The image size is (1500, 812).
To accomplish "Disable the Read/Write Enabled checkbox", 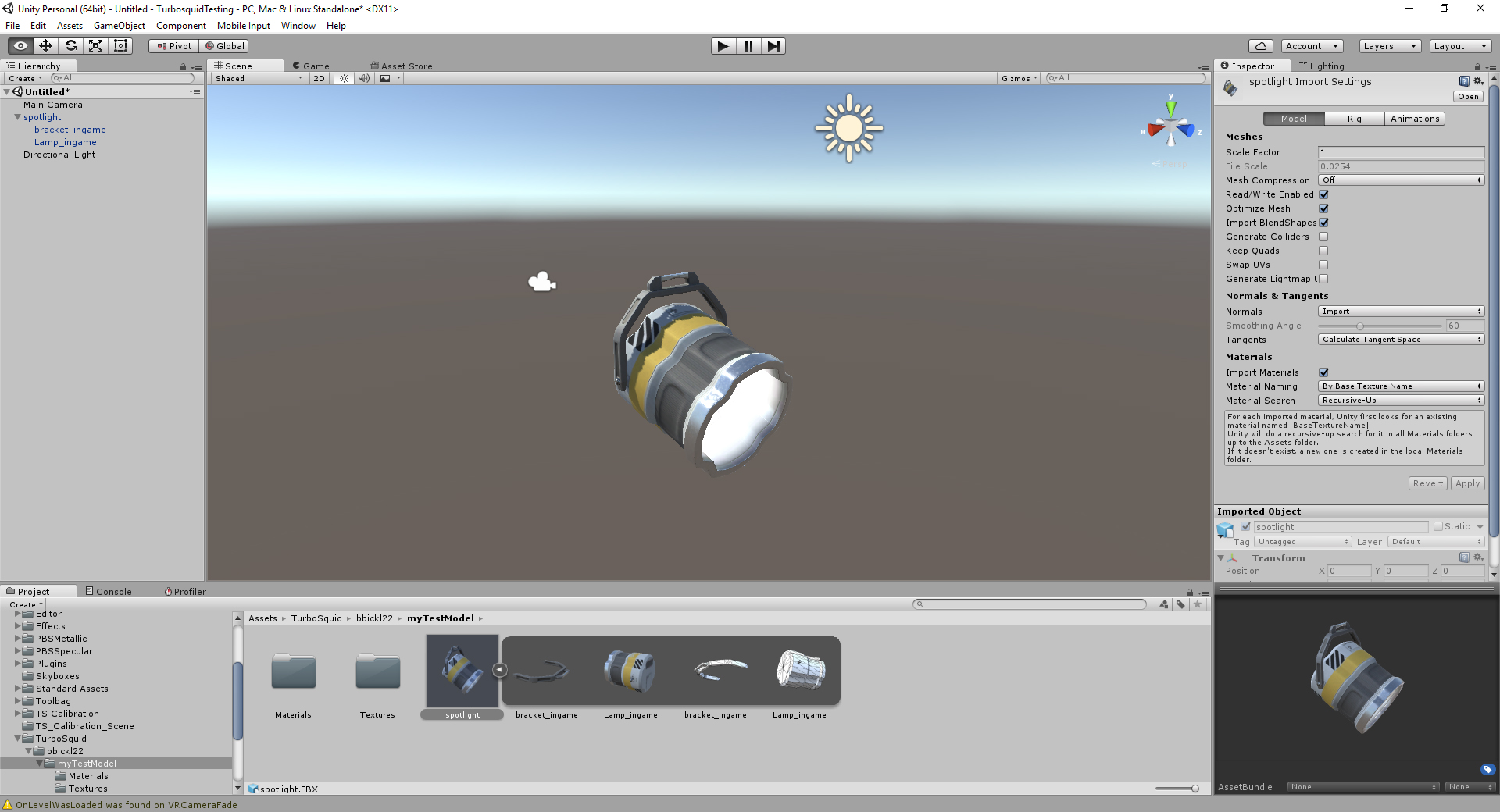I will tap(1324, 194).
